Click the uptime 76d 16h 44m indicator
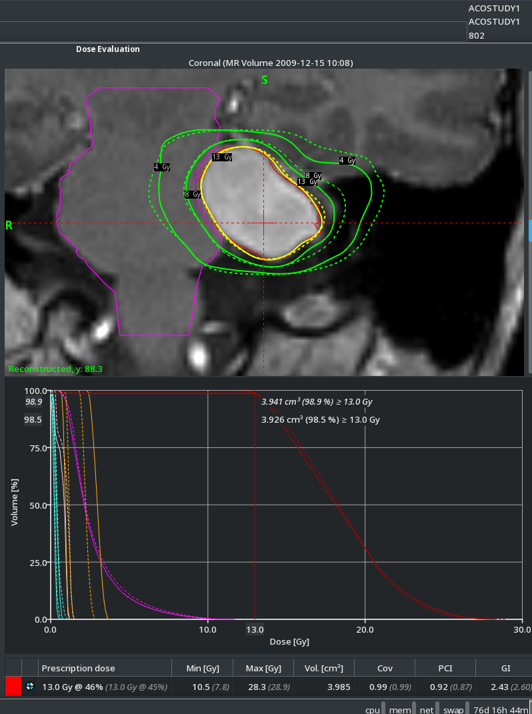This screenshot has width=532, height=714. (501, 709)
